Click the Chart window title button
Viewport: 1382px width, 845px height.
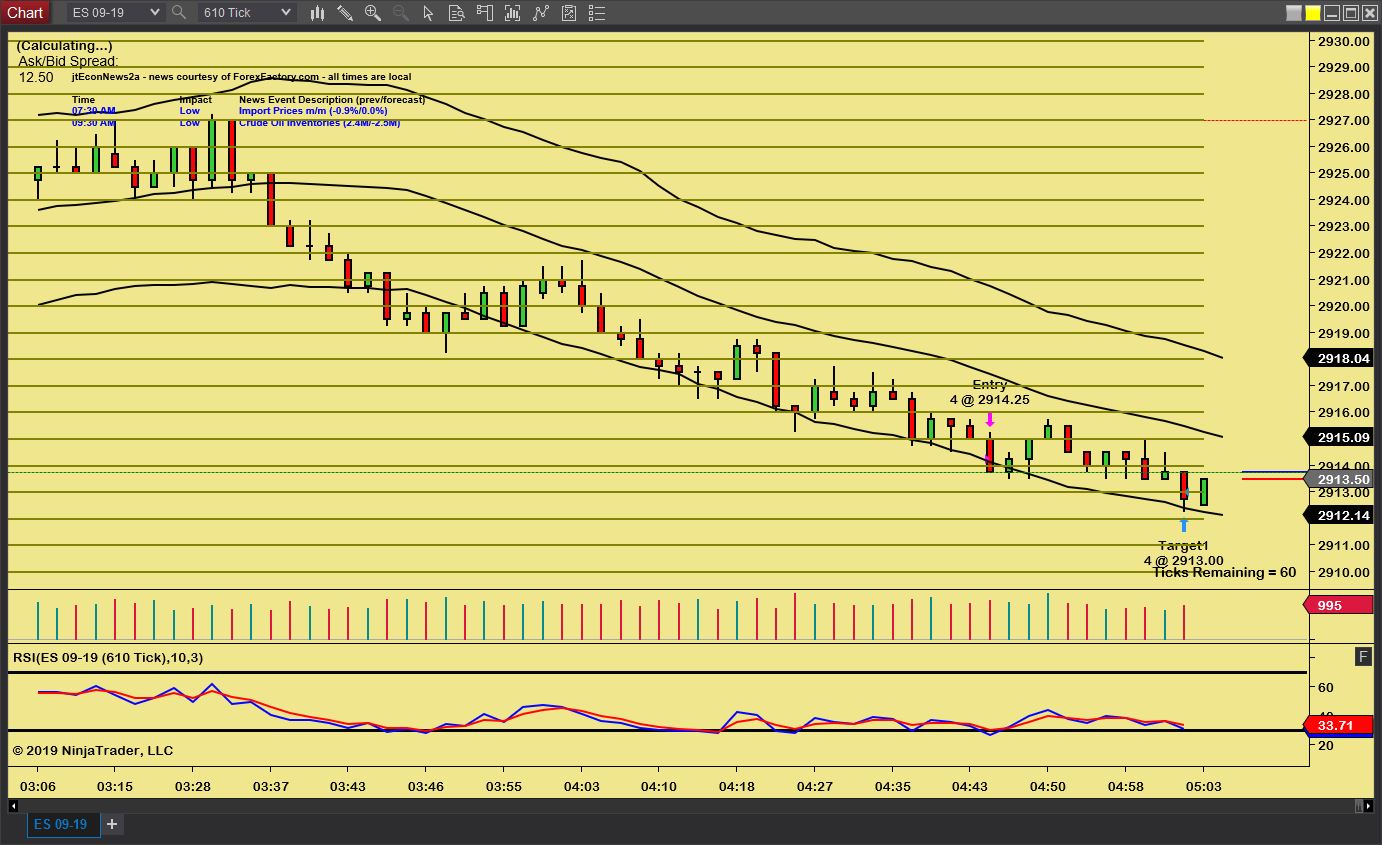[25, 12]
